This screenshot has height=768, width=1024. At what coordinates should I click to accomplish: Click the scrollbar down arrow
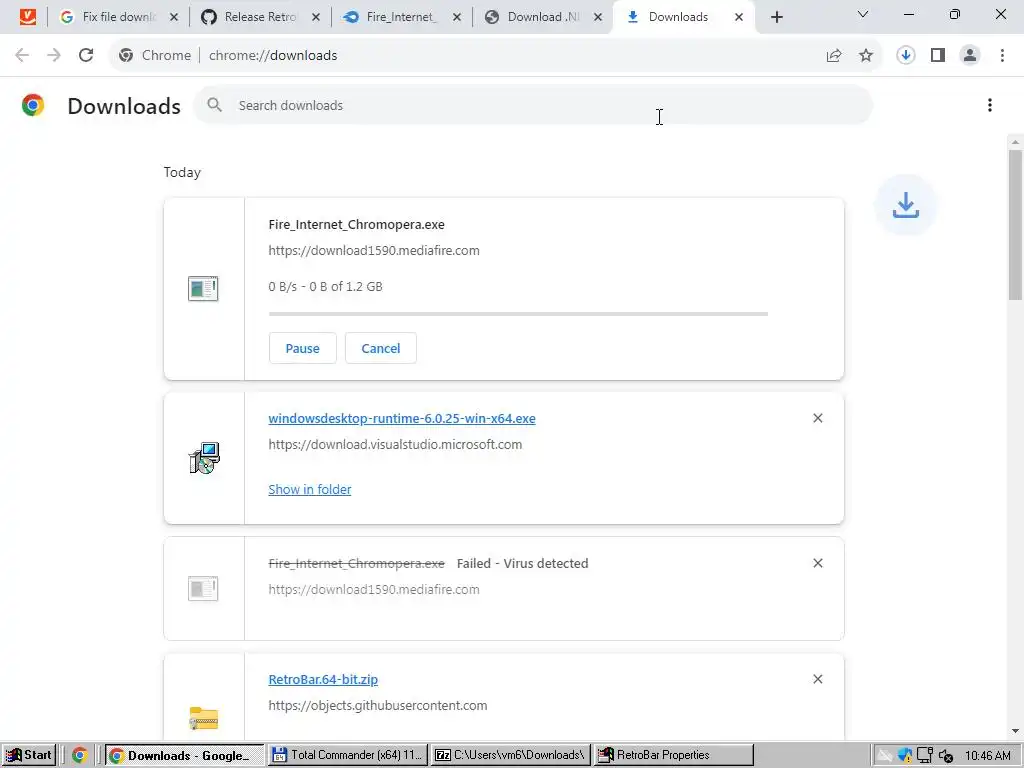pyautogui.click(x=1015, y=731)
